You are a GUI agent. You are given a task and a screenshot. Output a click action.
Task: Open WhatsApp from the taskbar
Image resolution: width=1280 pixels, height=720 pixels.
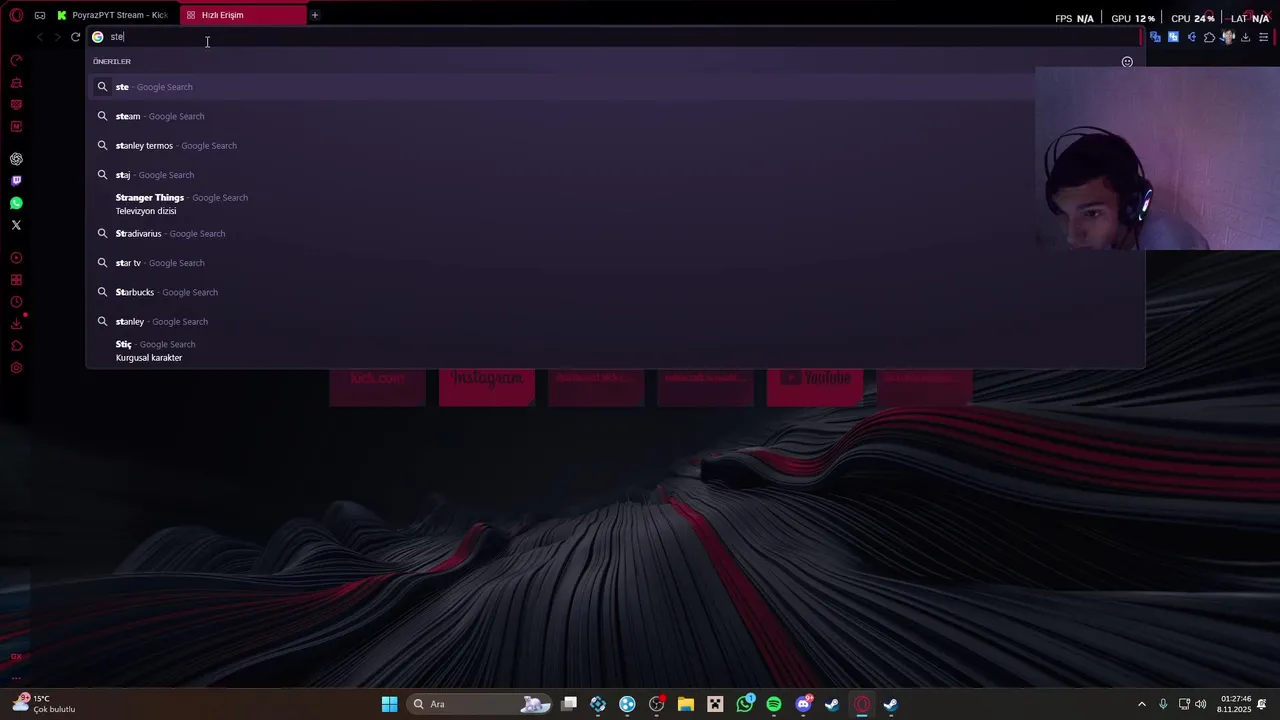point(745,704)
